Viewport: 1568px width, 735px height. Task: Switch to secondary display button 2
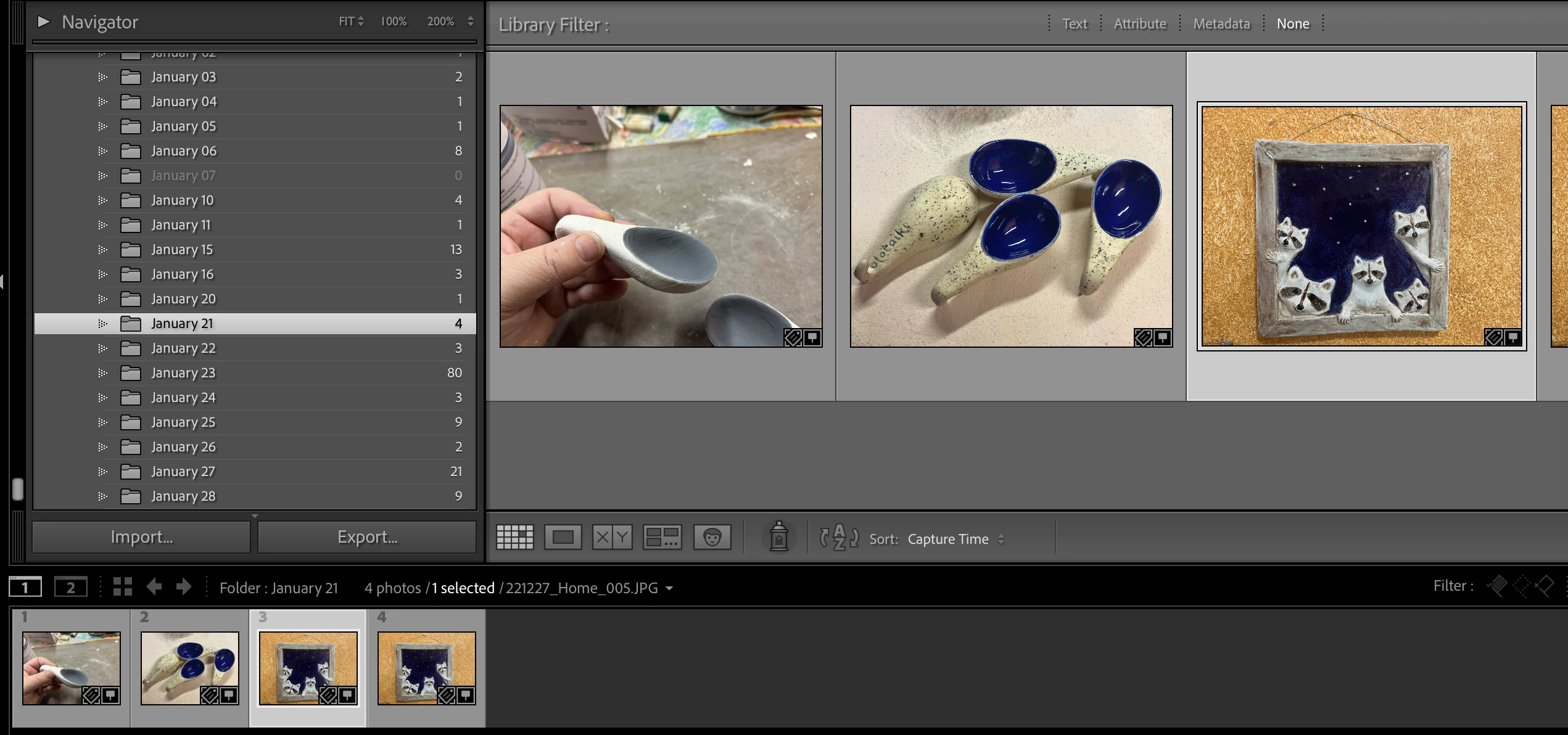[70, 587]
